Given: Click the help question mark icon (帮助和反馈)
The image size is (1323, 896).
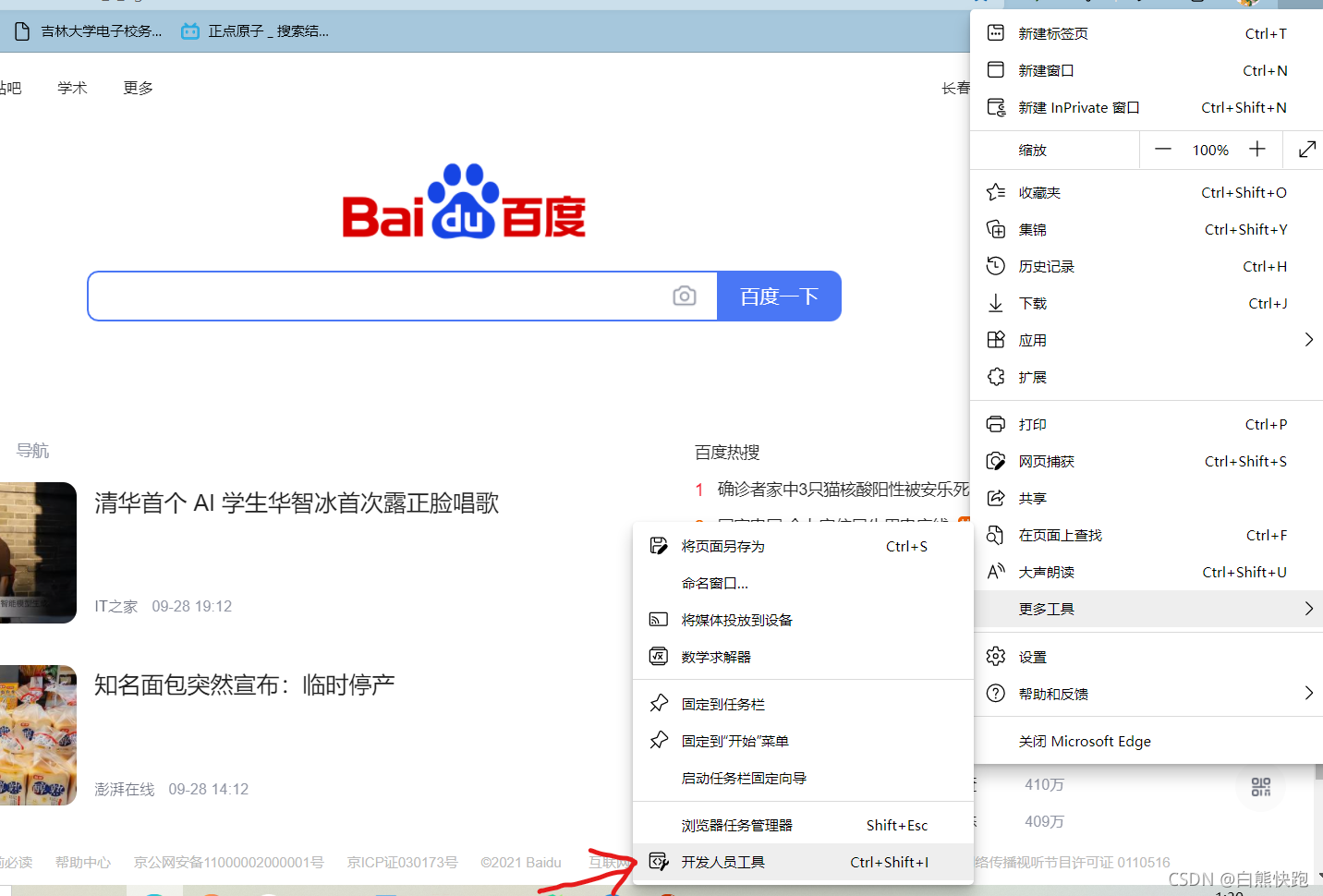Looking at the screenshot, I should point(996,694).
